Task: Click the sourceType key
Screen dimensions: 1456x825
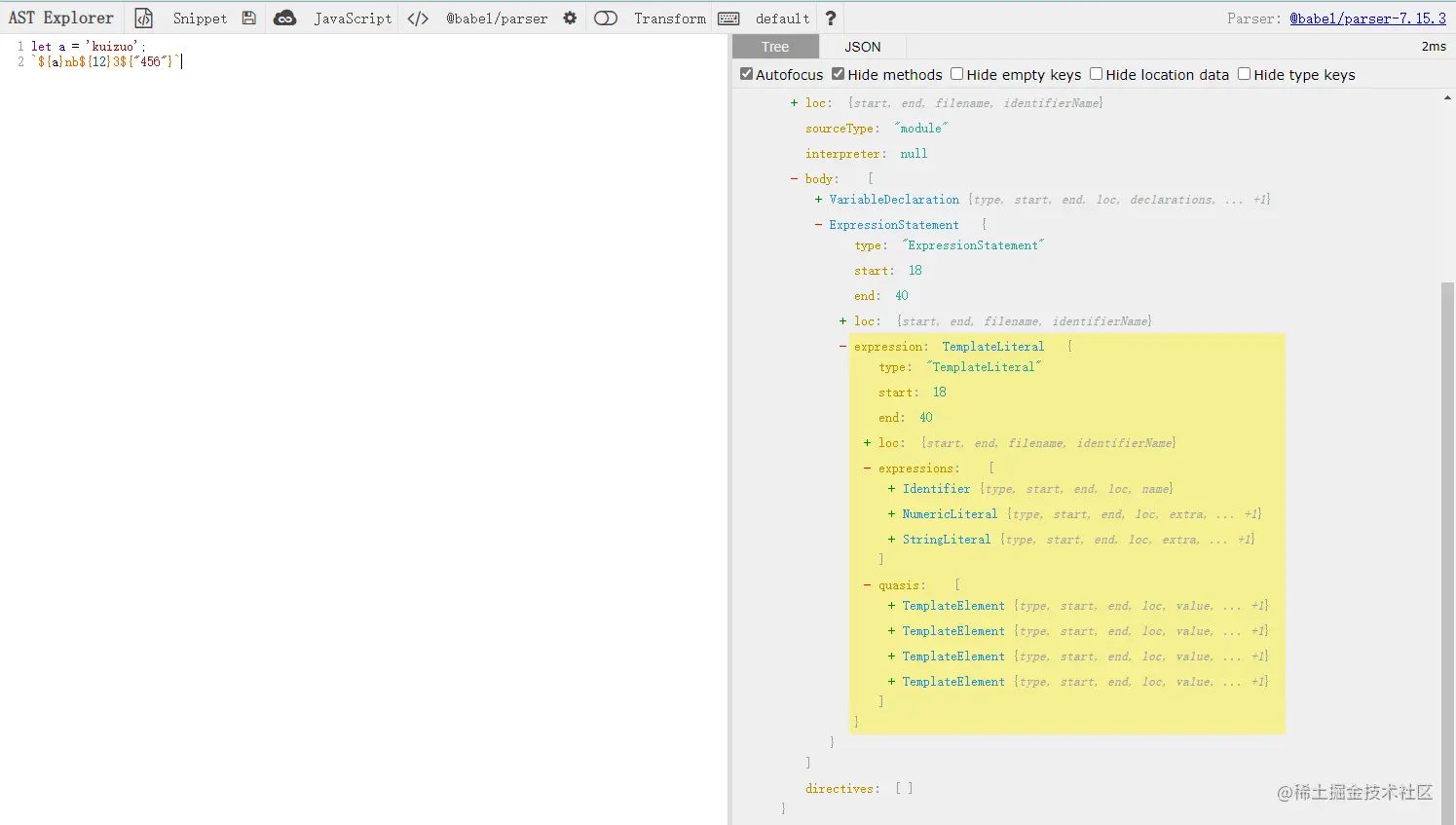Action: tap(841, 128)
